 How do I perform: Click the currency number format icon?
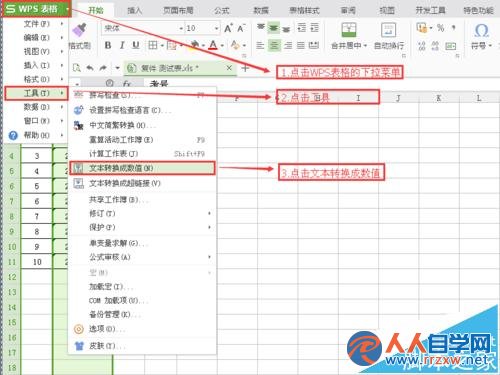tap(422, 28)
